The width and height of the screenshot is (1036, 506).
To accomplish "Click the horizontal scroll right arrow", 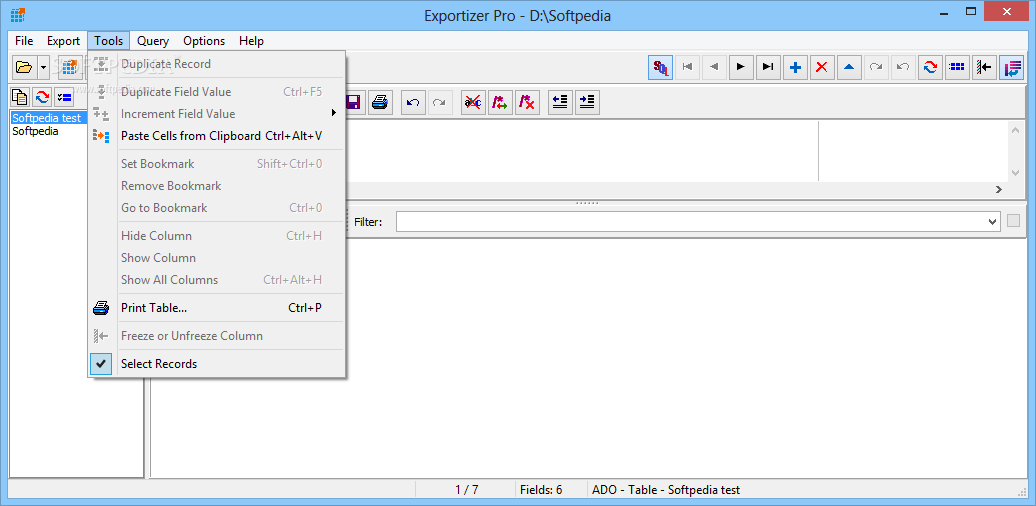I will coord(999,190).
